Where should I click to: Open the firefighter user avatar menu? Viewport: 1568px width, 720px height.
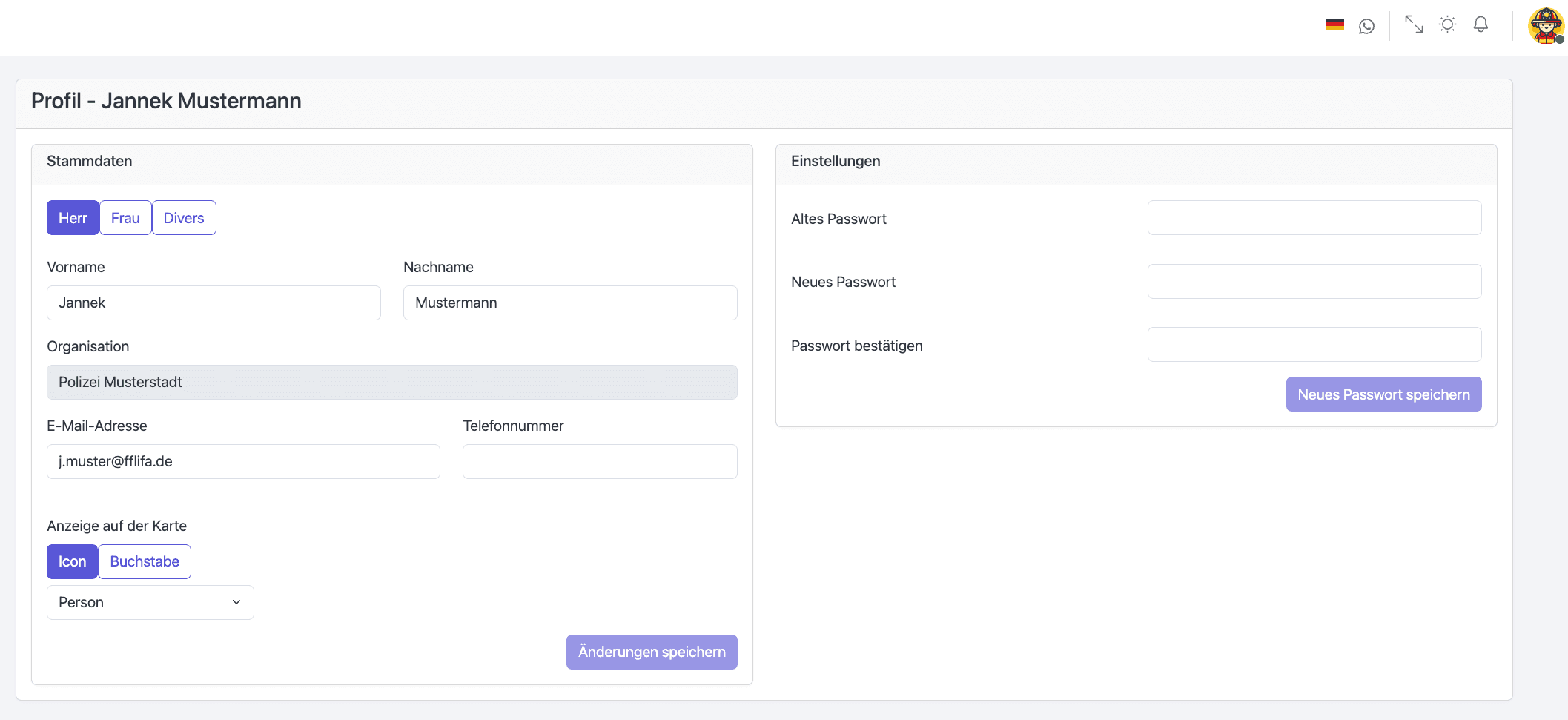[x=1546, y=27]
